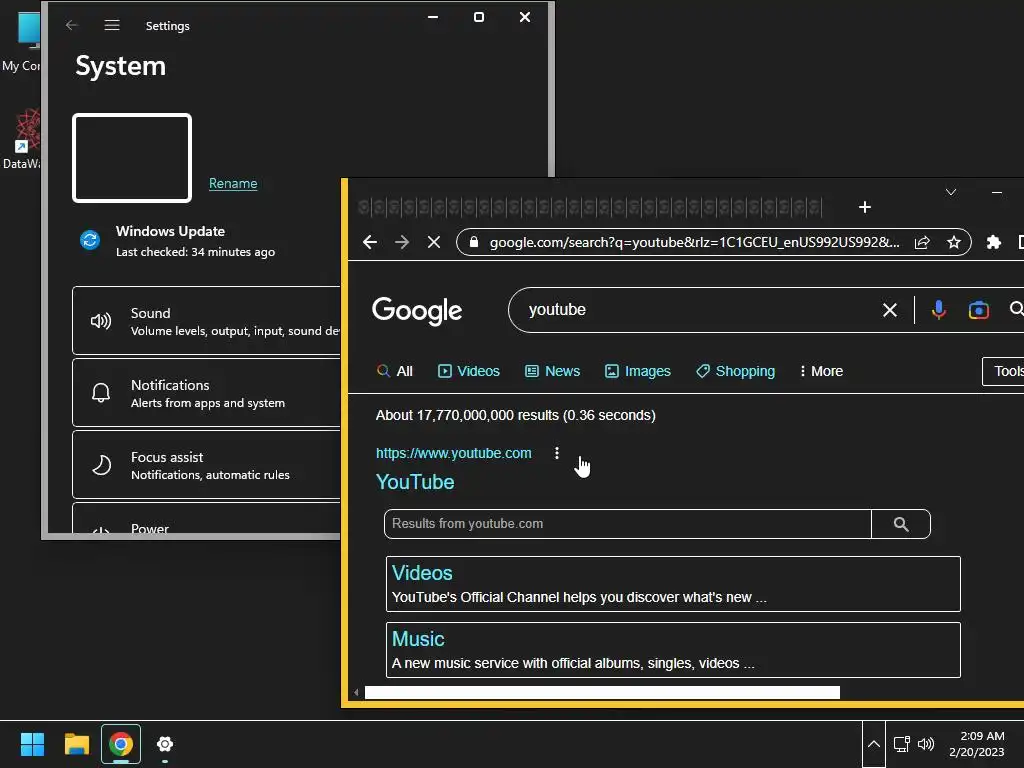Open the Focus assist settings row

point(206,465)
